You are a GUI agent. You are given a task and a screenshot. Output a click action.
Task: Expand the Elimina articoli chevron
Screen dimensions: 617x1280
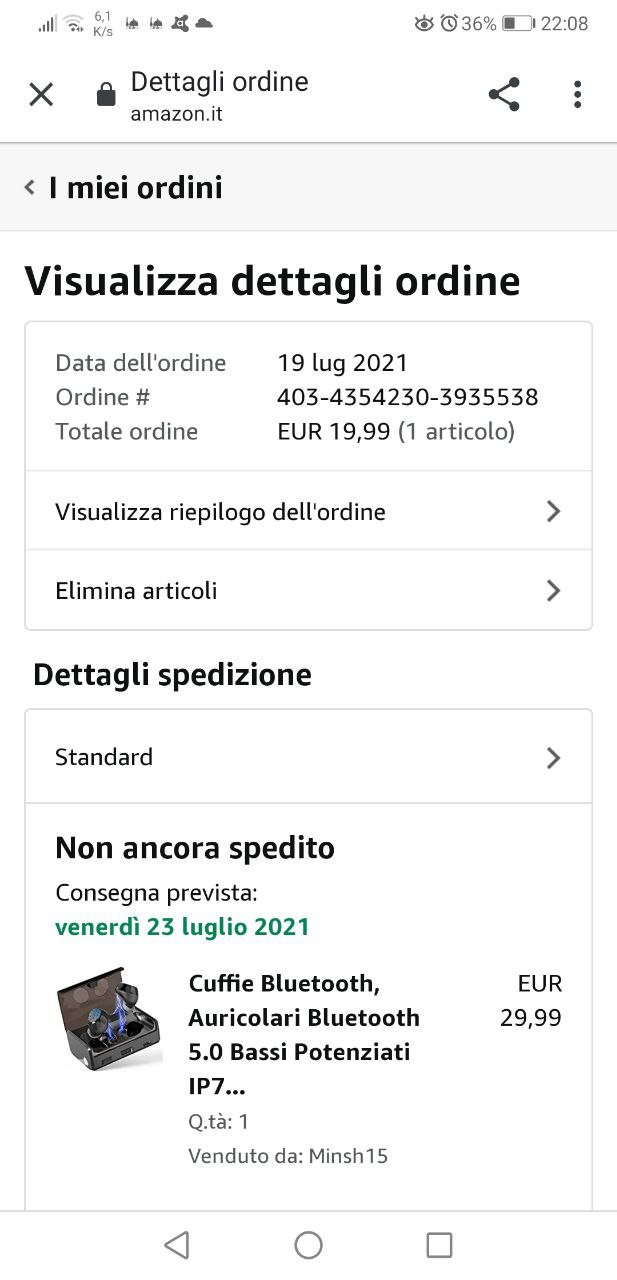tap(554, 591)
